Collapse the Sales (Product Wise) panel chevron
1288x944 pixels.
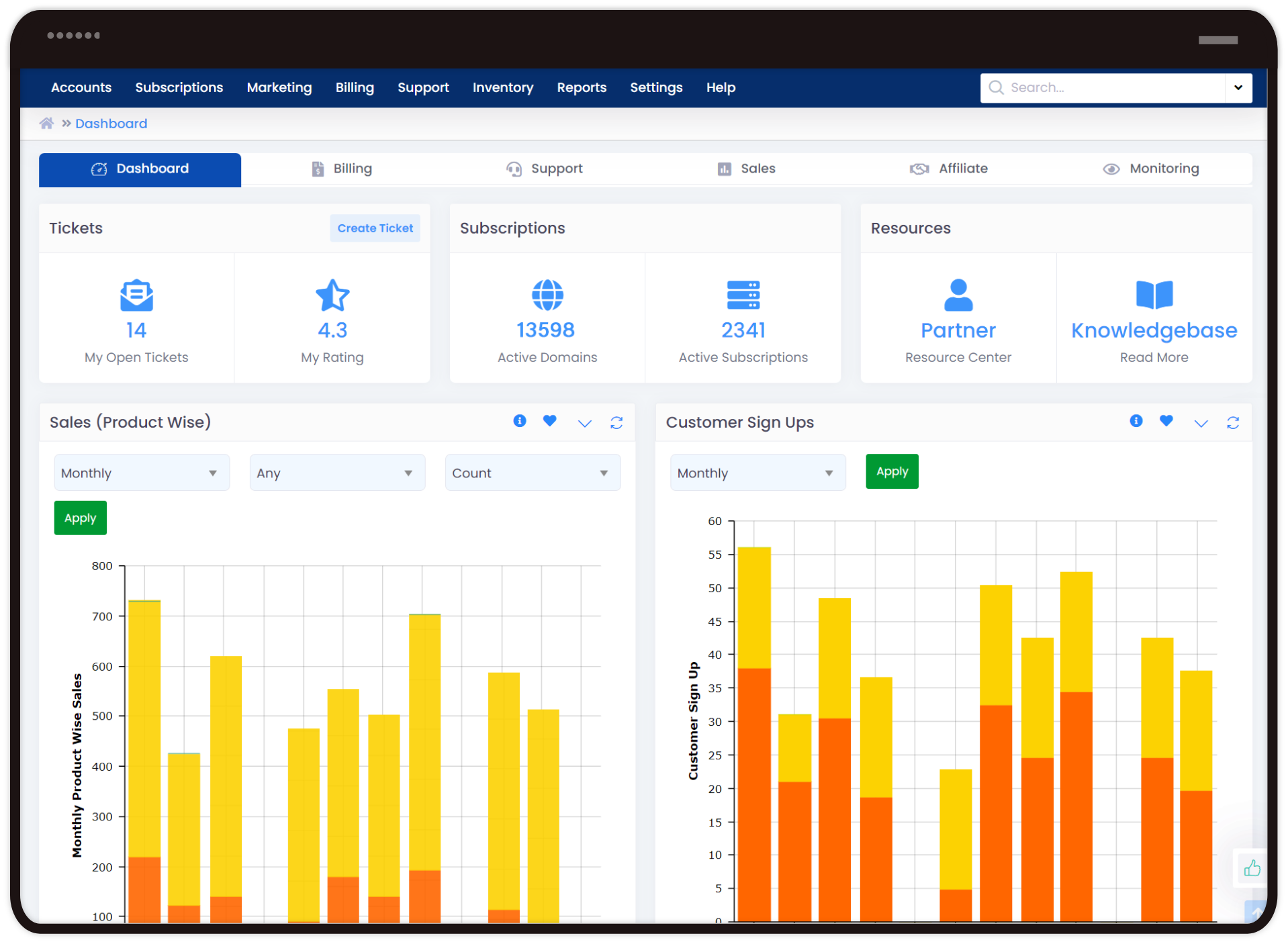pyautogui.click(x=584, y=423)
